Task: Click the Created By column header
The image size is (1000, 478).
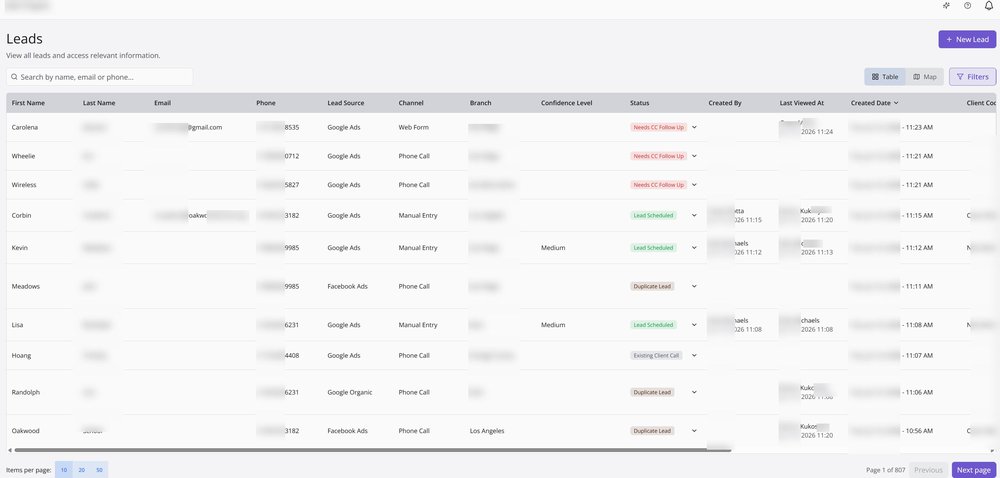Action: click(x=725, y=103)
